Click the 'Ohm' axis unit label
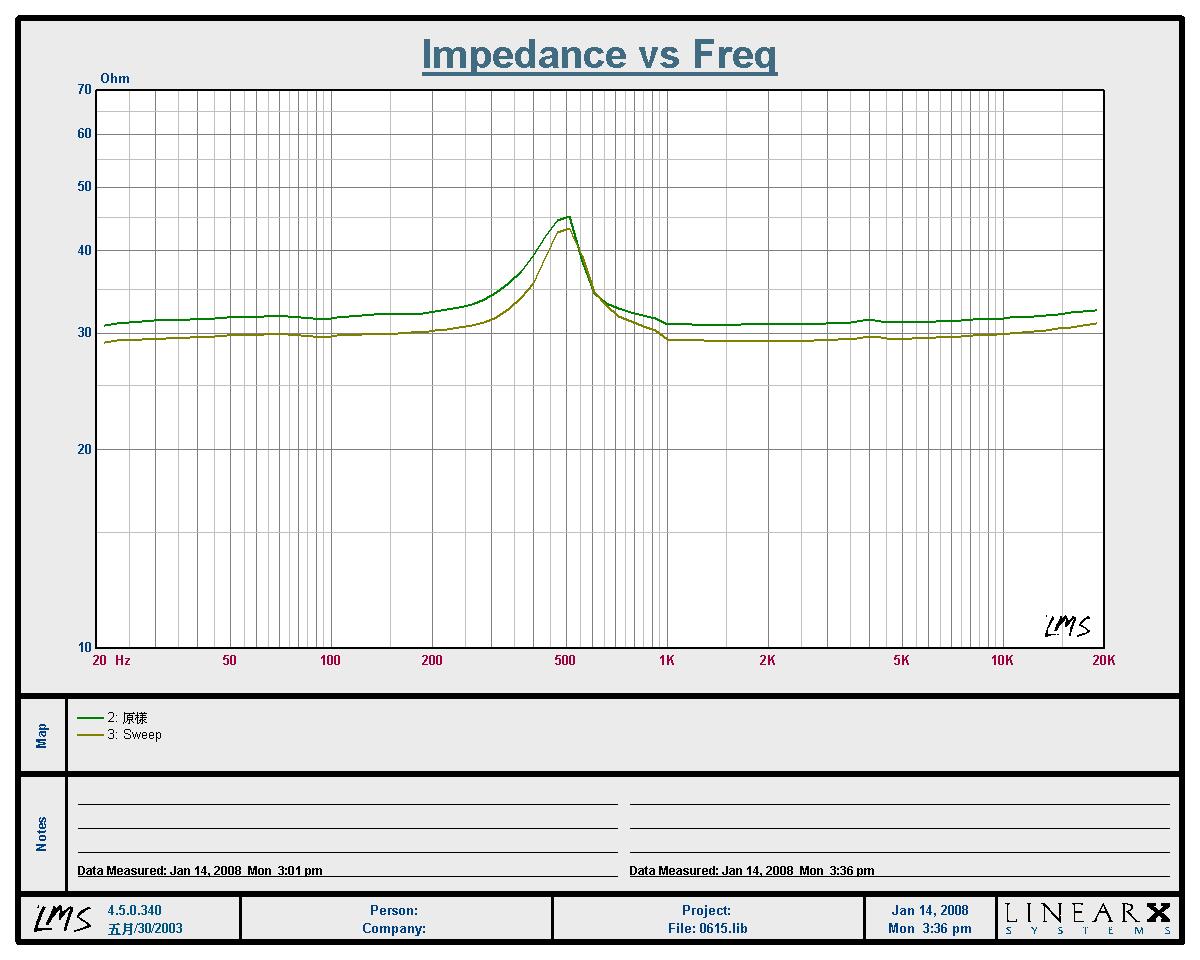1200x960 pixels. (115, 79)
